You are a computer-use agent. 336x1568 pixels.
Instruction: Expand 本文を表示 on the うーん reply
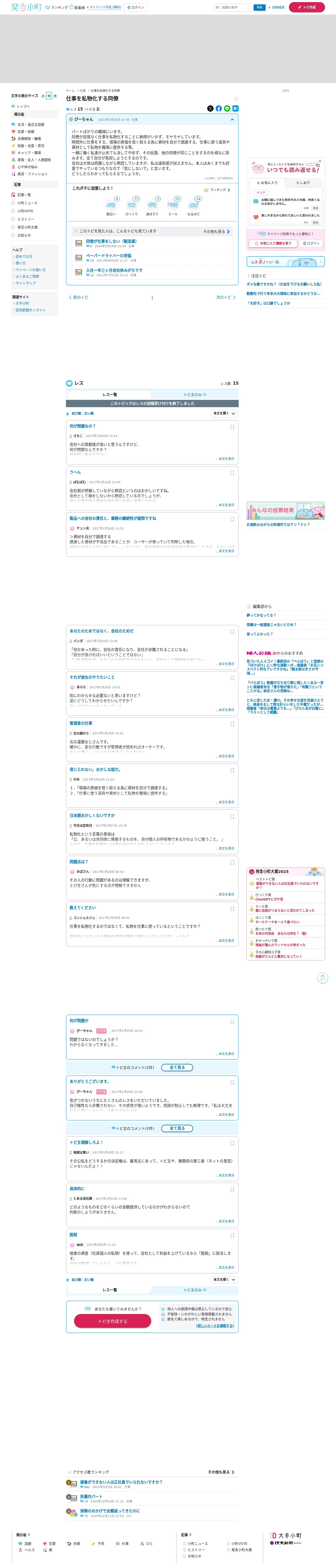coord(226,505)
